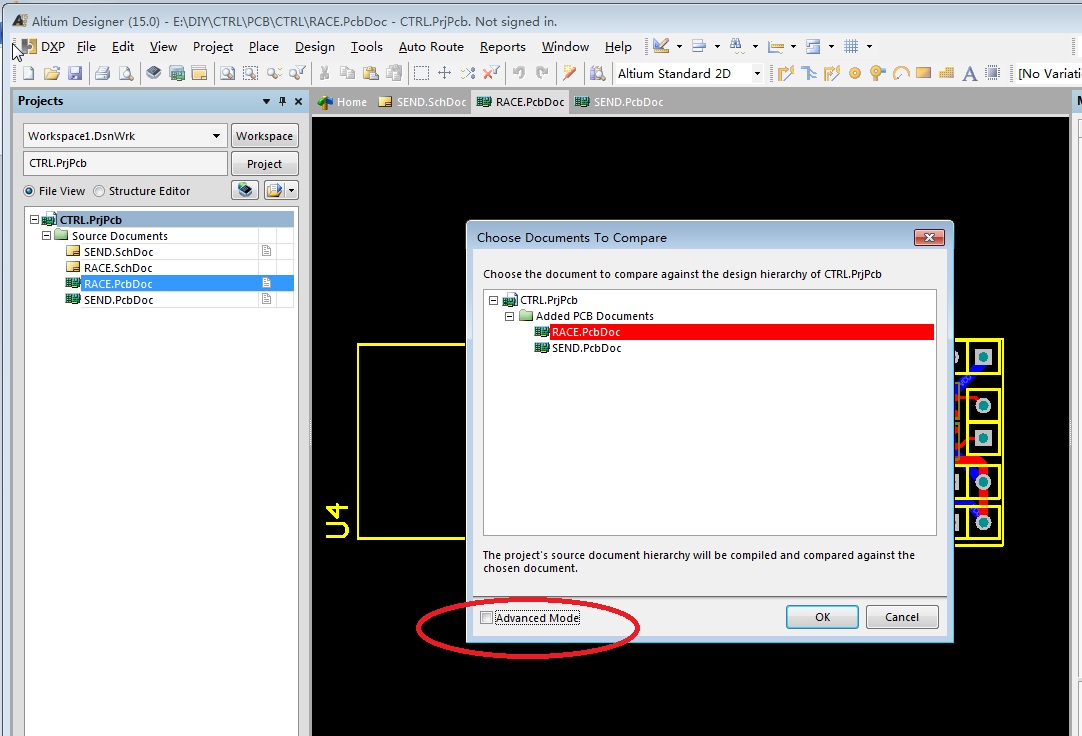Select the File View radio button
Screen dimensions: 1082x736
[x=29, y=191]
